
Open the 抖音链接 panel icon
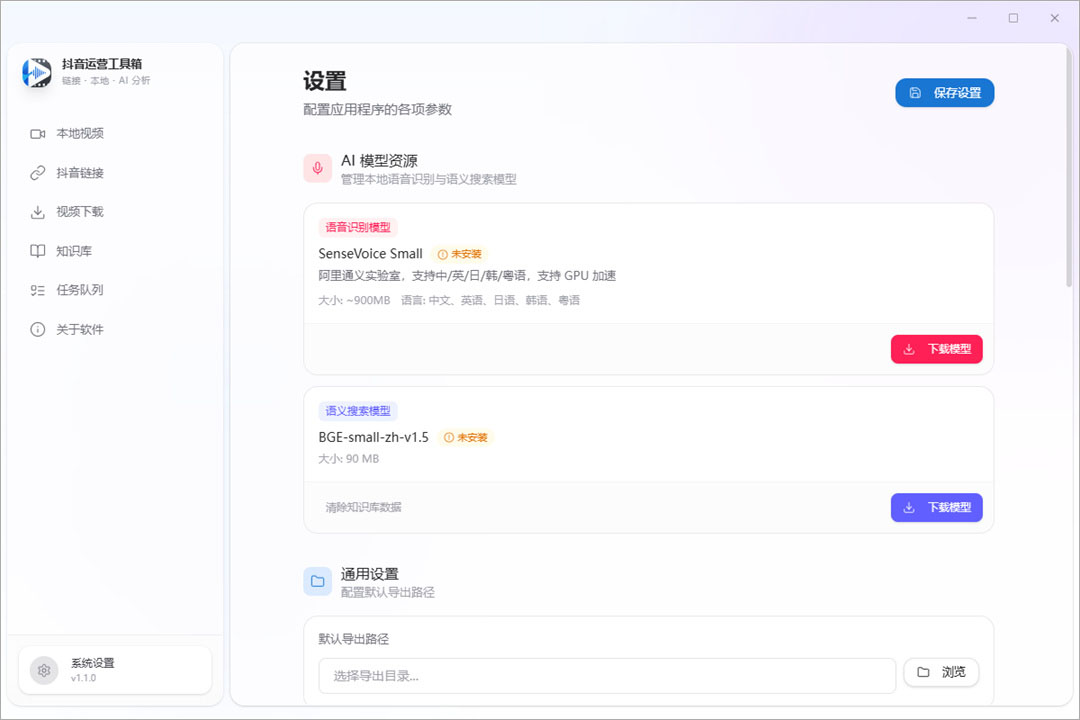[37, 172]
